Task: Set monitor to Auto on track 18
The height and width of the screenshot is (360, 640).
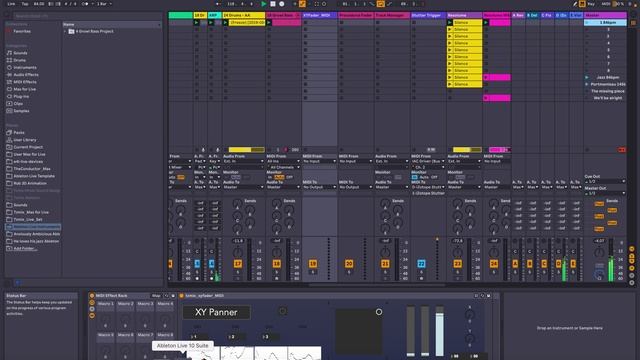Action: [279, 177]
